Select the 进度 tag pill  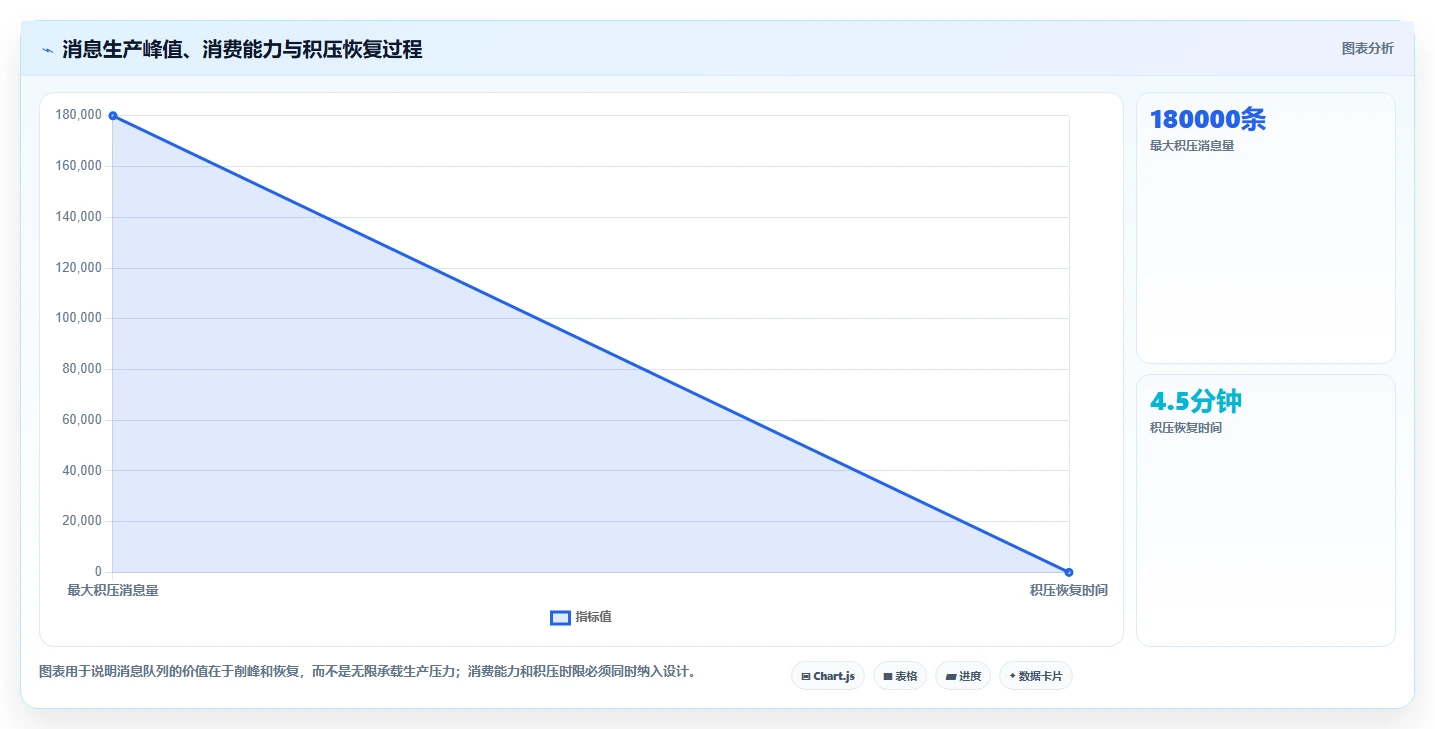click(x=963, y=676)
